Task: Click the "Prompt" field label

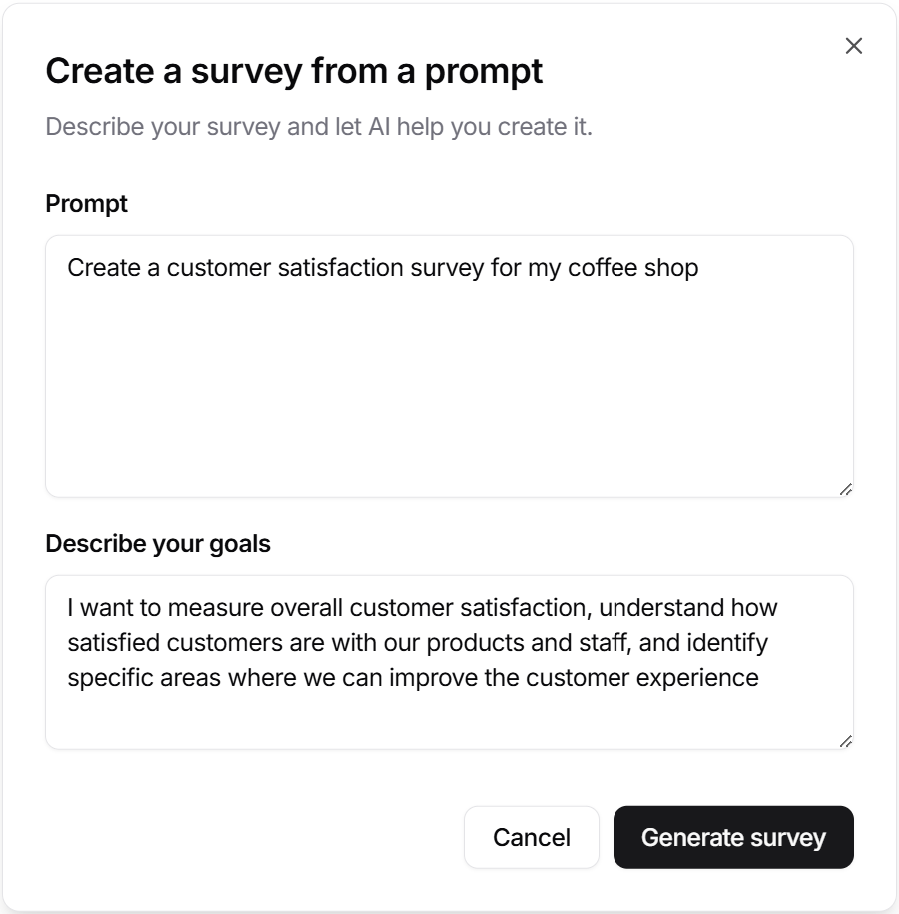Action: 87,204
